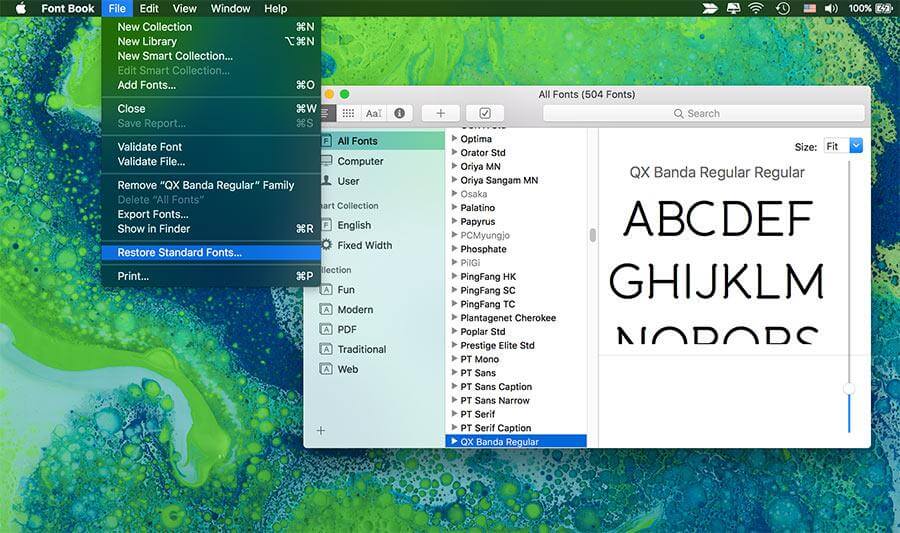The height and width of the screenshot is (533, 900).
Task: Open the Wi-Fi status menu
Action: click(757, 8)
